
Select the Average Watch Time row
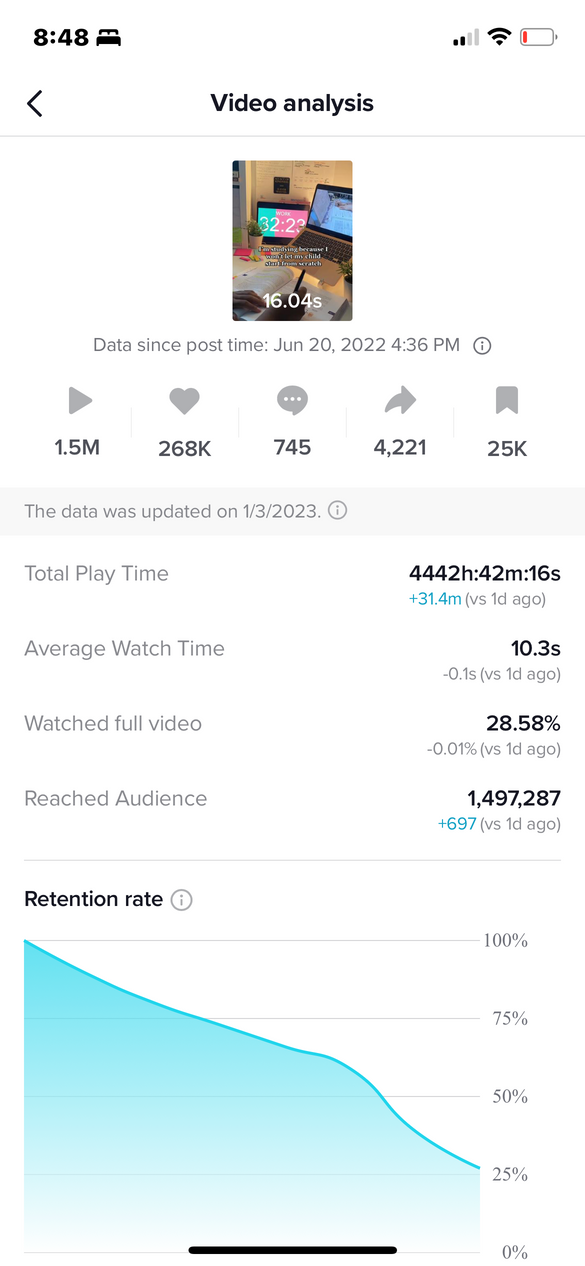292,660
